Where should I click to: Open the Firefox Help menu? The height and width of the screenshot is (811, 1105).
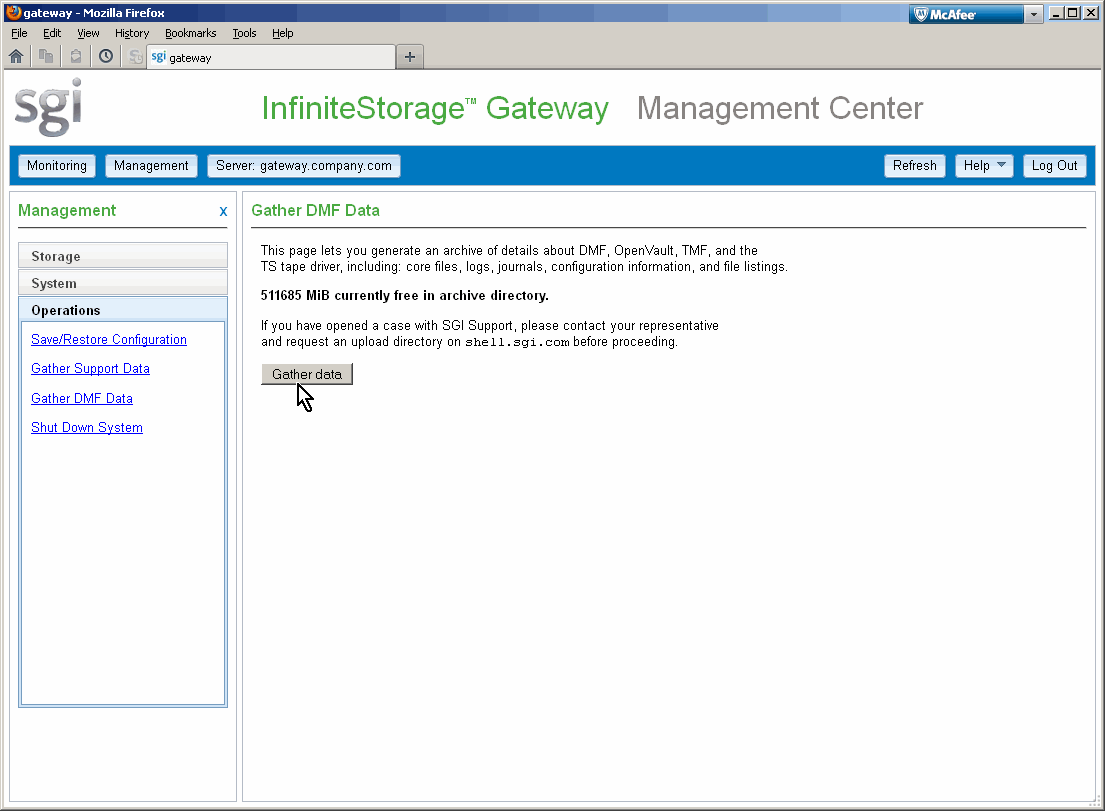tap(283, 33)
